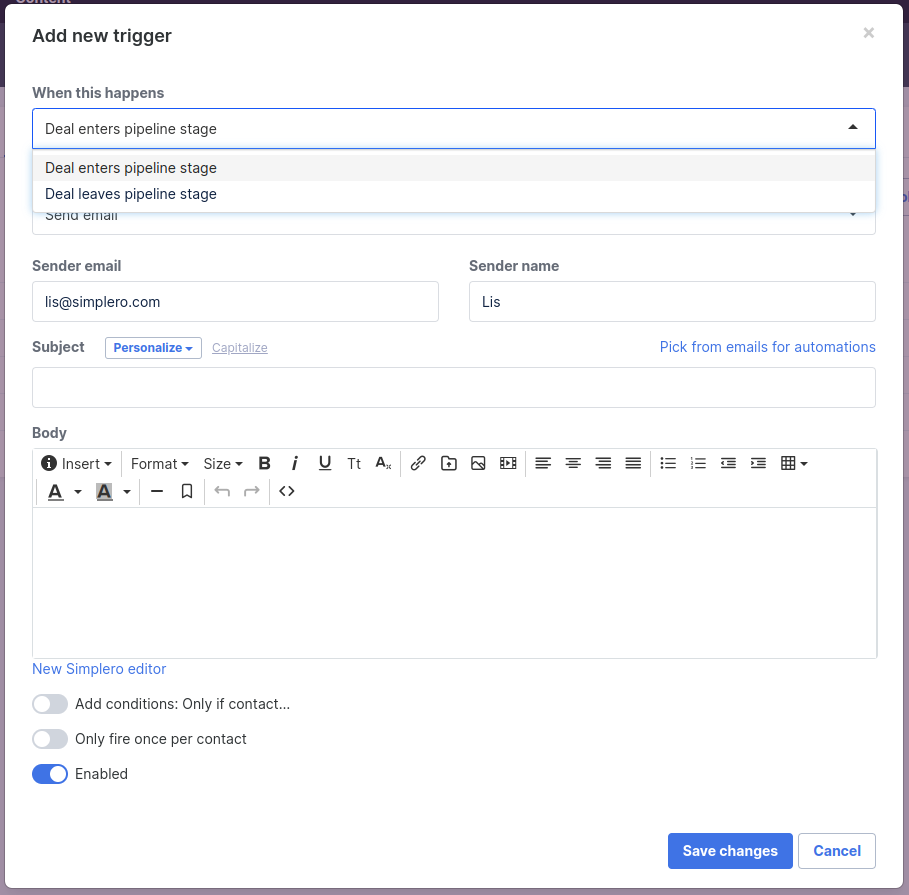Create a numbered list
The height and width of the screenshot is (895, 909).
(698, 463)
